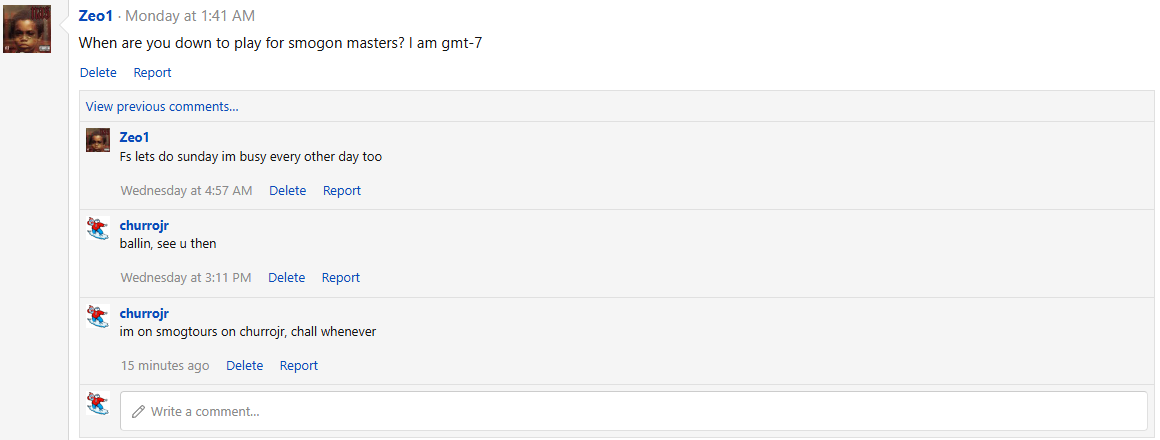Delete the "ballin, see u then" comment
Image resolution: width=1160 pixels, height=440 pixels.
(x=286, y=278)
